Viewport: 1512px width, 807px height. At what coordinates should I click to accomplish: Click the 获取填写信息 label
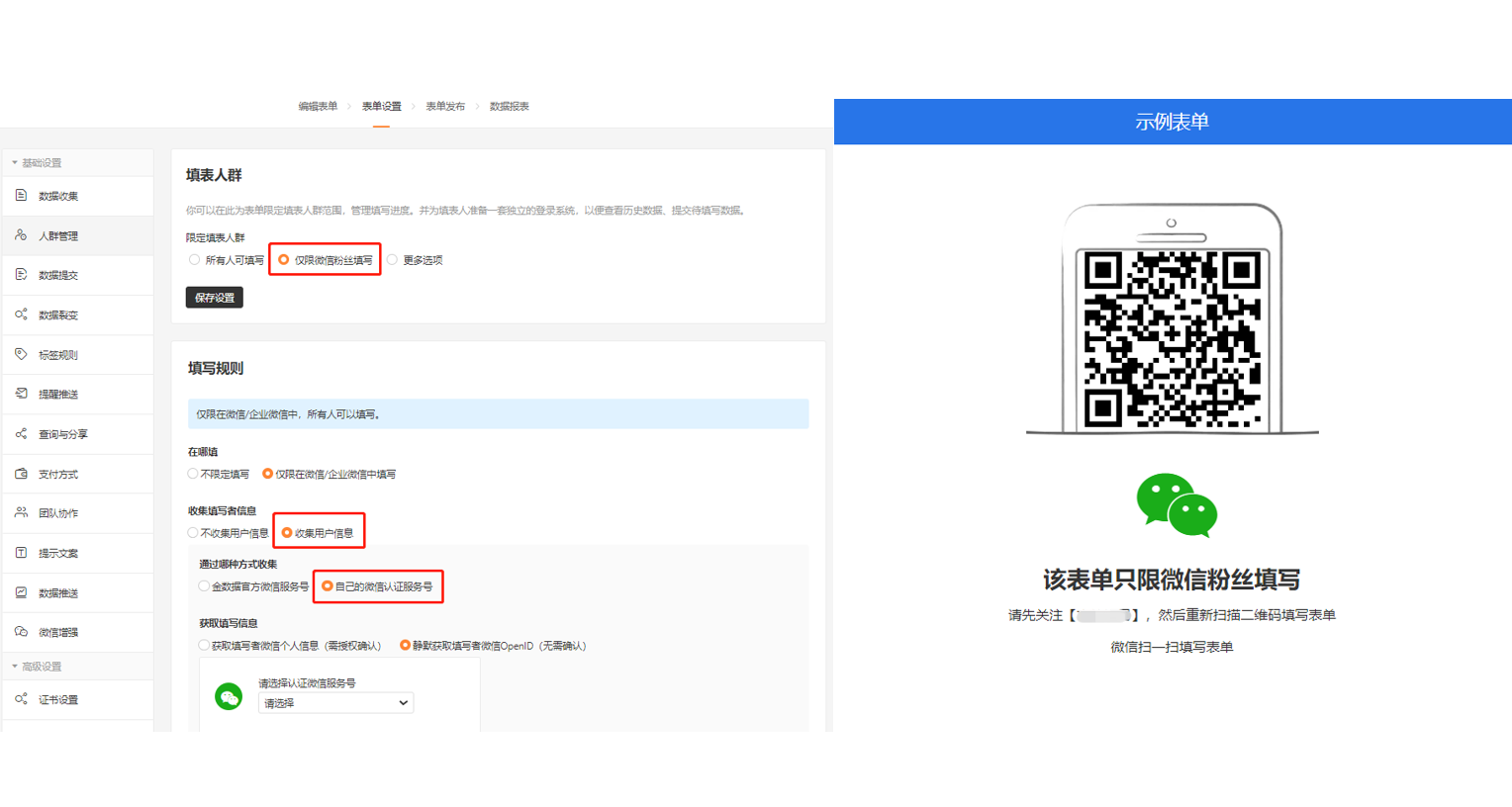pos(229,624)
